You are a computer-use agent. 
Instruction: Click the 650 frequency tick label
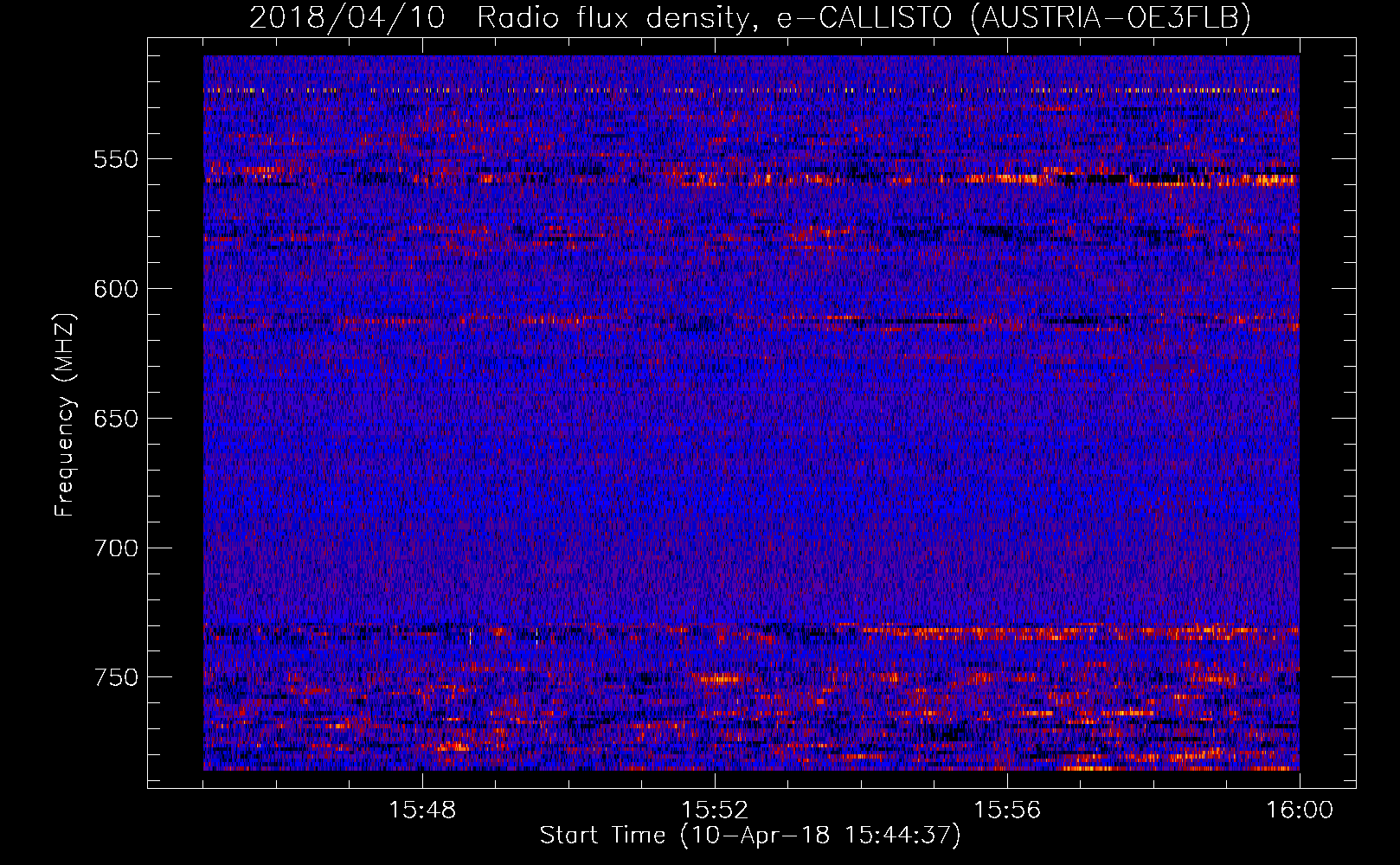coord(116,419)
